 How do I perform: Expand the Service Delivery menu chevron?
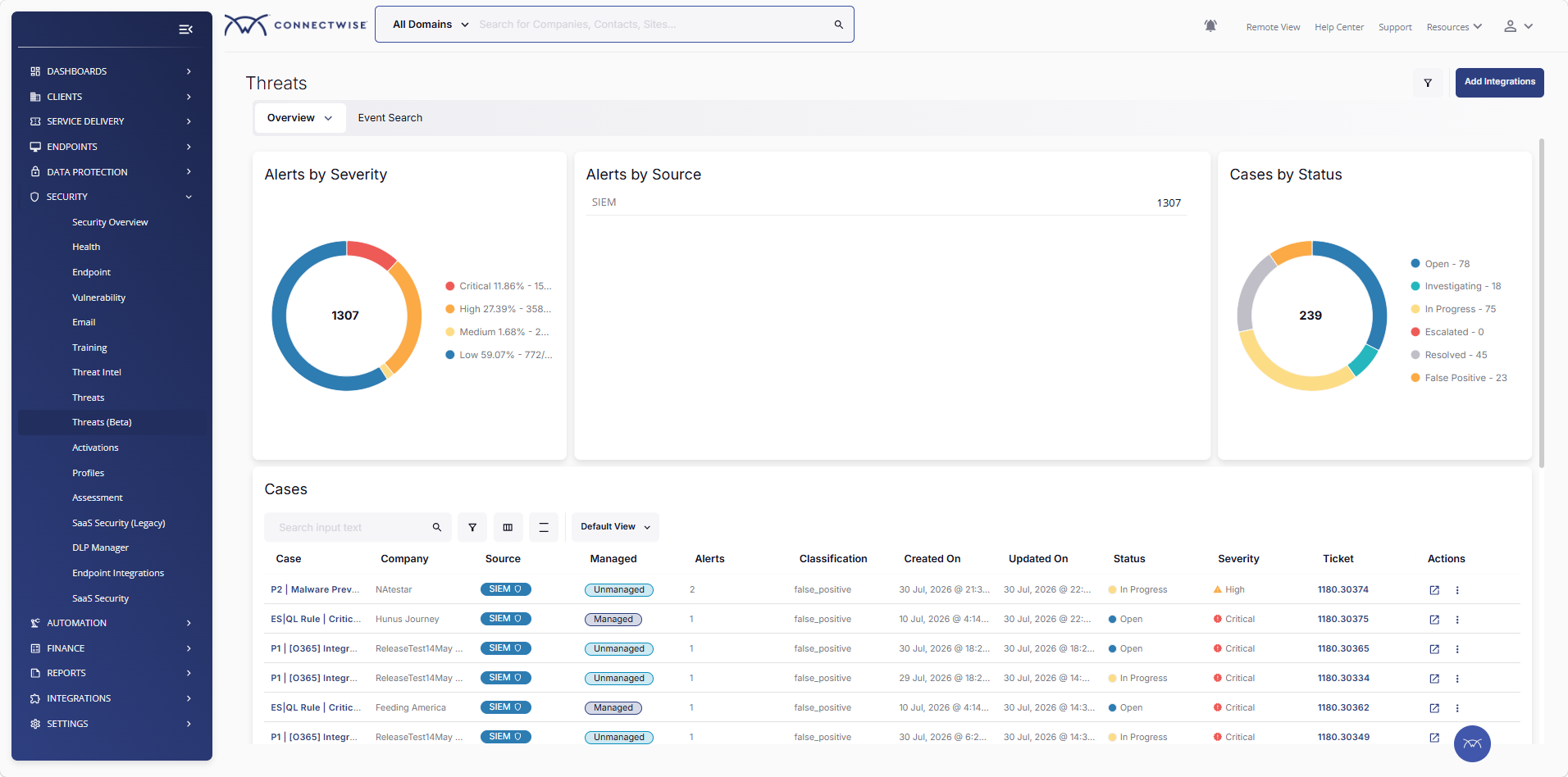point(189,121)
